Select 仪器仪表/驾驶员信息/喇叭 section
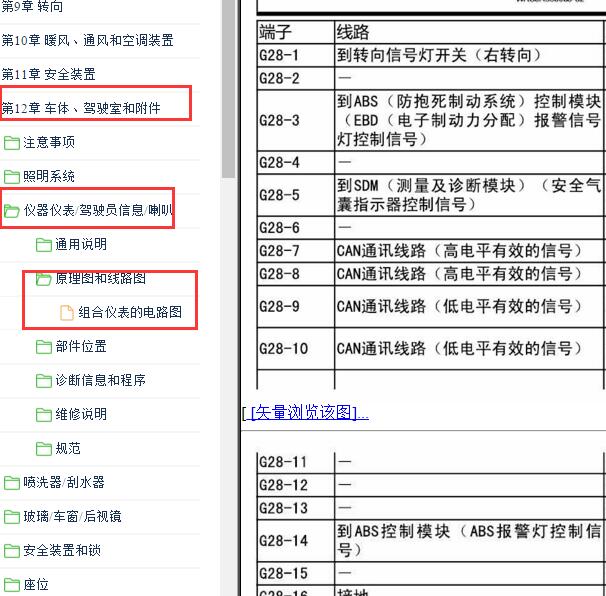Screen dimensions: 606x596 click(98, 210)
